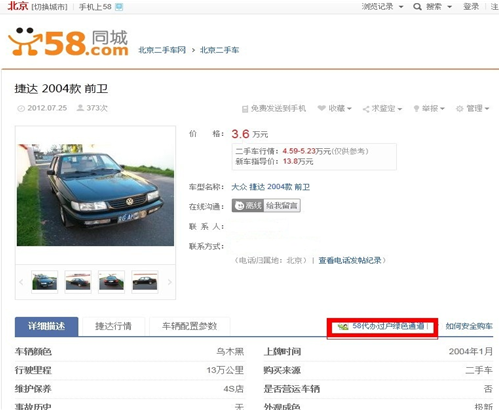
Task: Open the 58代办过户绿色通道 link
Action: [388, 326]
